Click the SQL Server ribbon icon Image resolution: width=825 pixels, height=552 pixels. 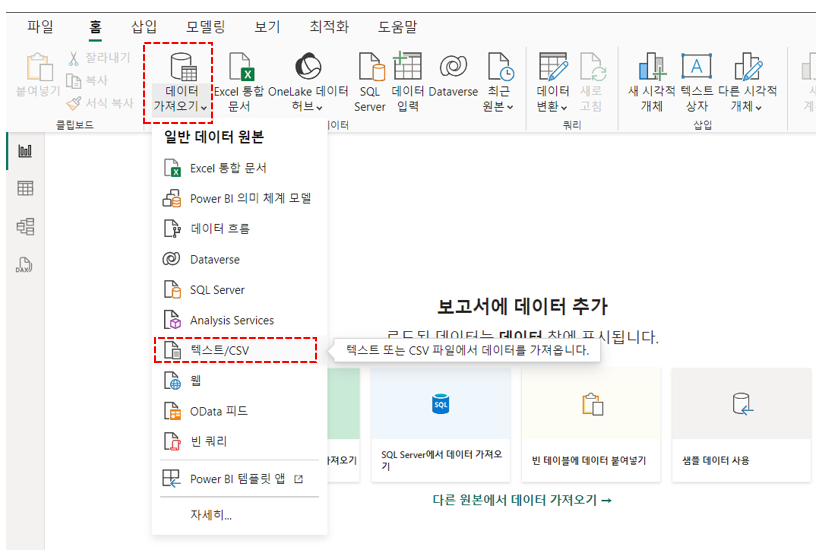click(x=370, y=82)
